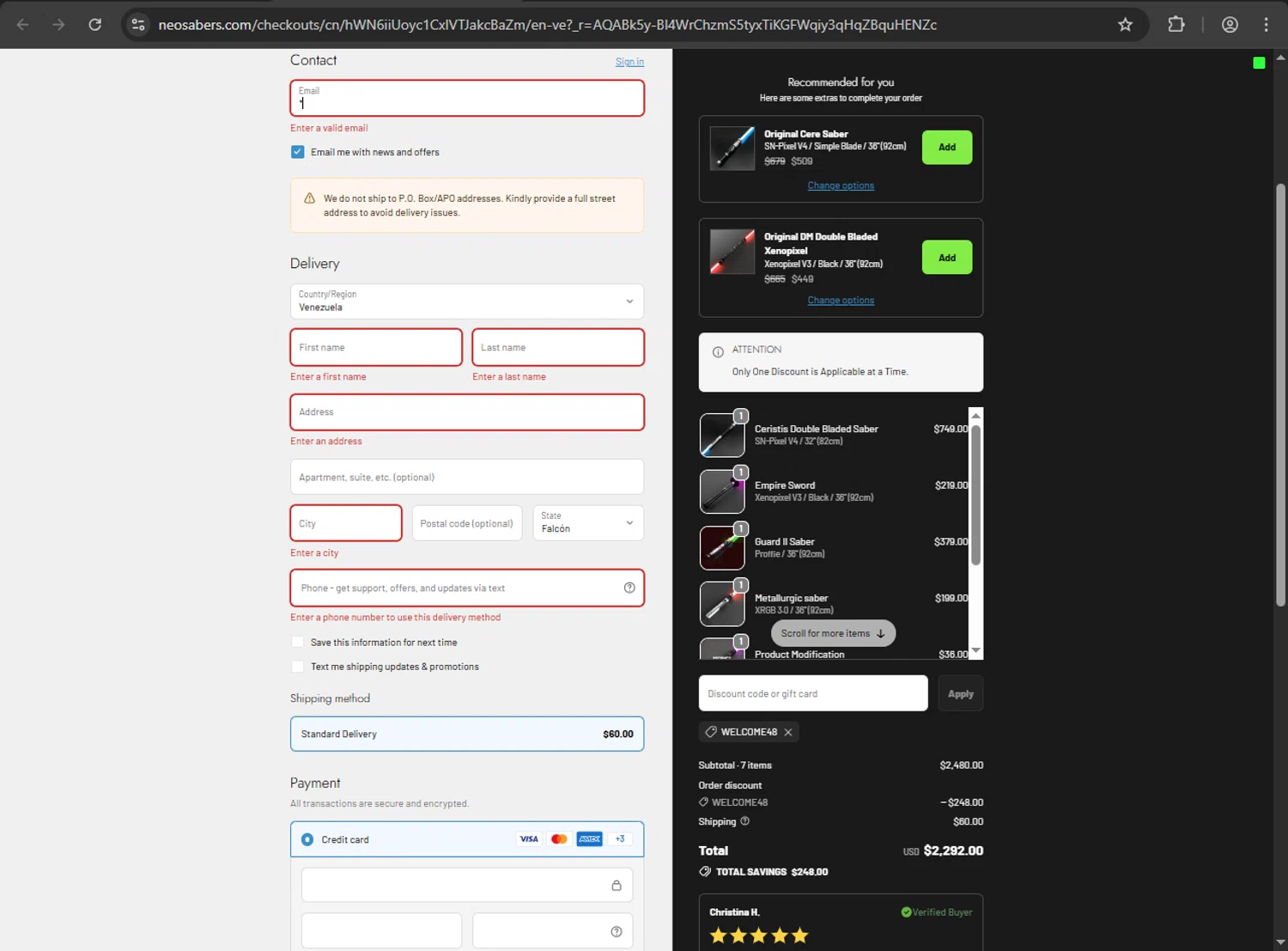
Task: Click the Apply discount button
Action: click(x=961, y=693)
